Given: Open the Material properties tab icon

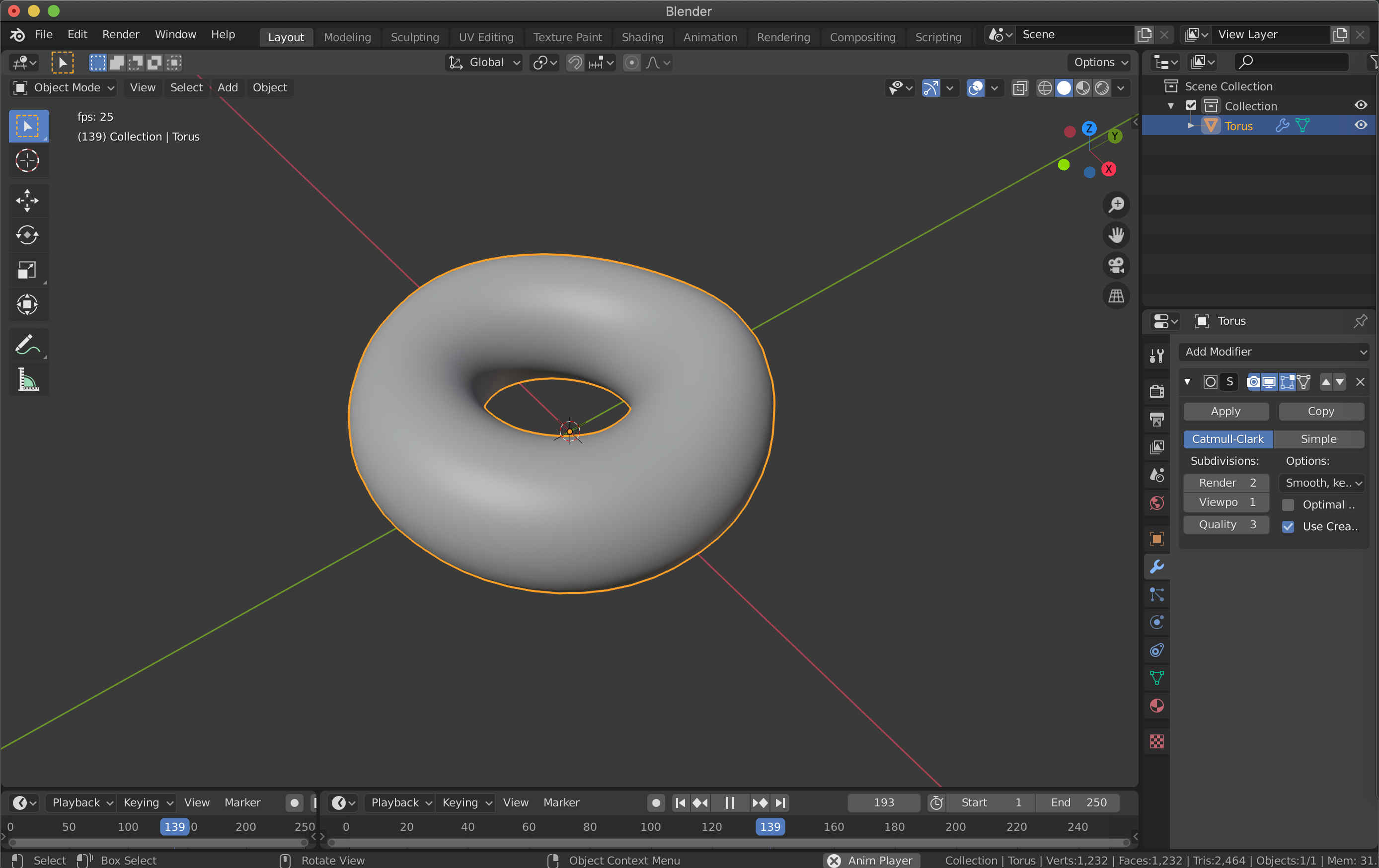Looking at the screenshot, I should 1156,706.
